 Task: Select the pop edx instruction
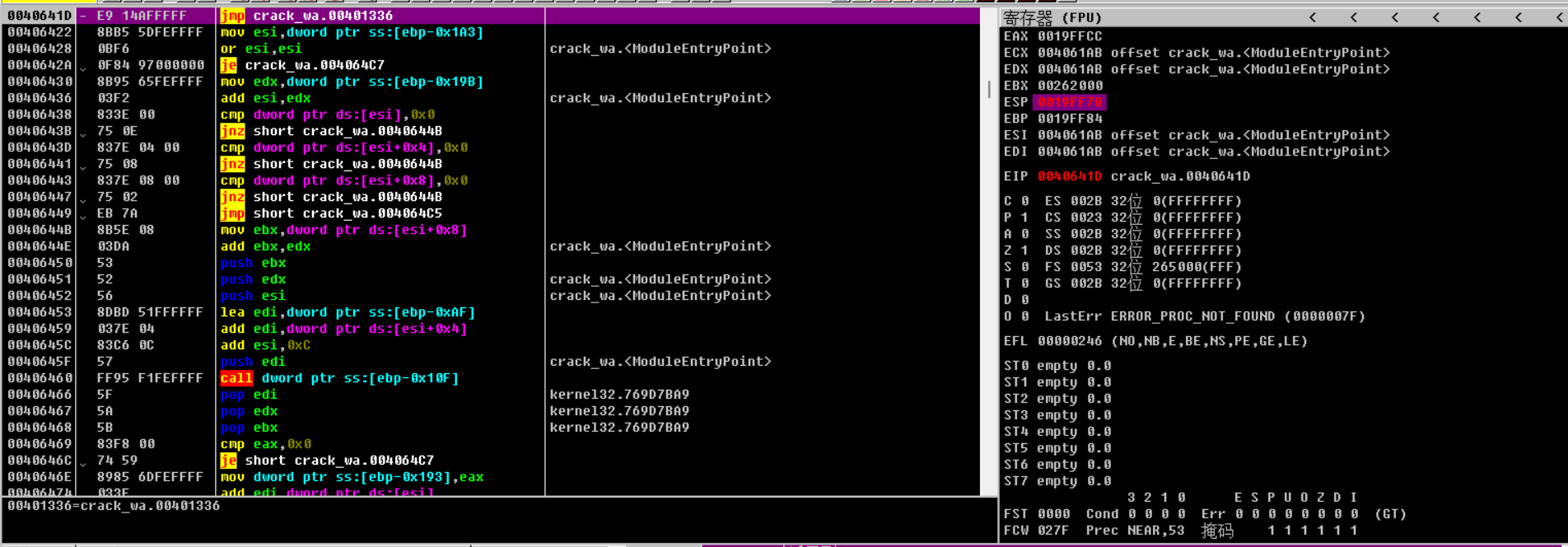(x=249, y=411)
